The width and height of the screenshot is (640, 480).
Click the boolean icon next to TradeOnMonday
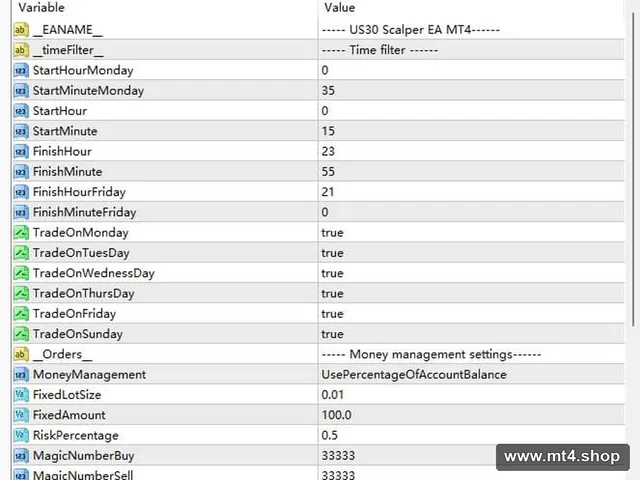pyautogui.click(x=21, y=233)
